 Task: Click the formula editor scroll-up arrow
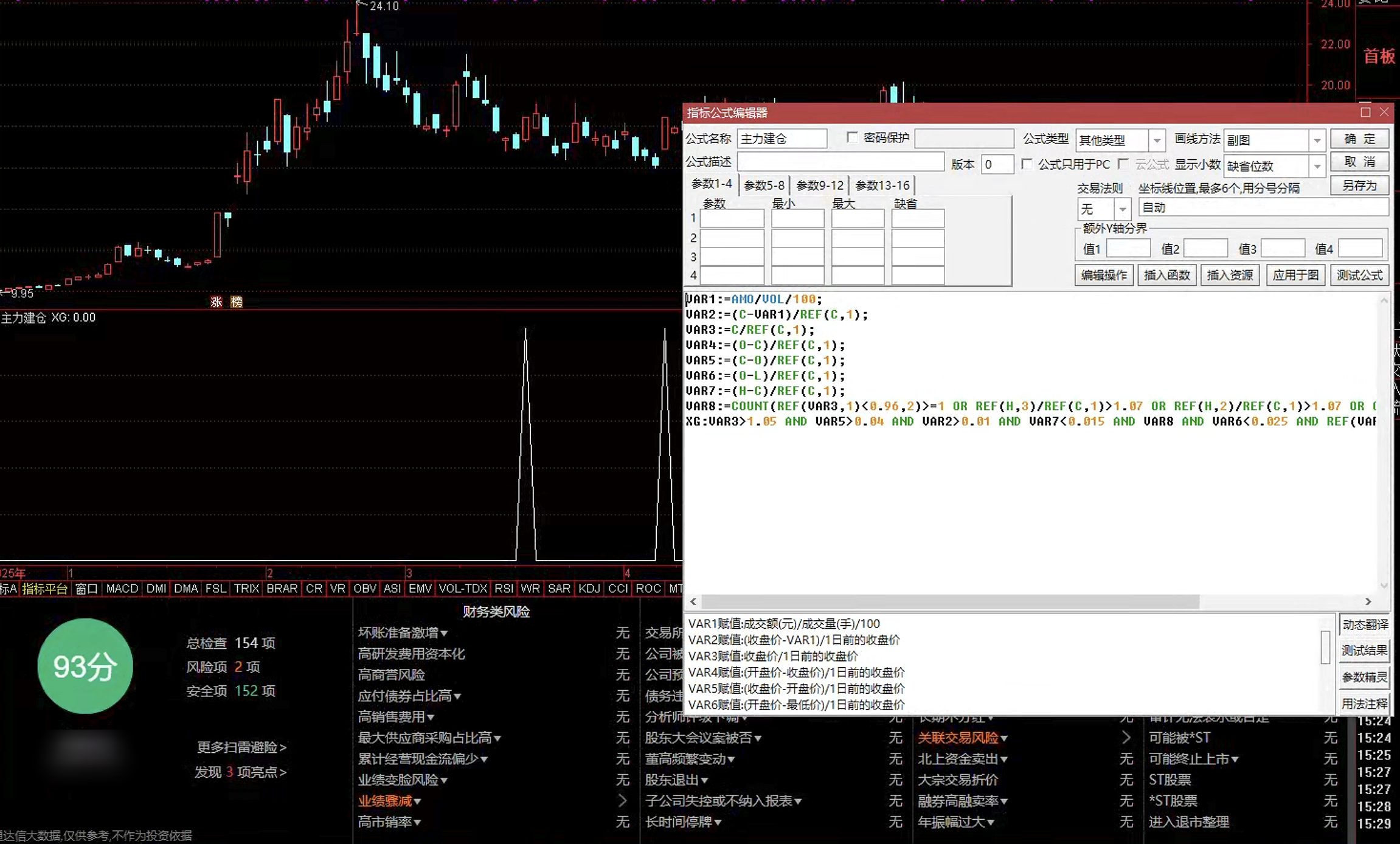(x=1384, y=300)
